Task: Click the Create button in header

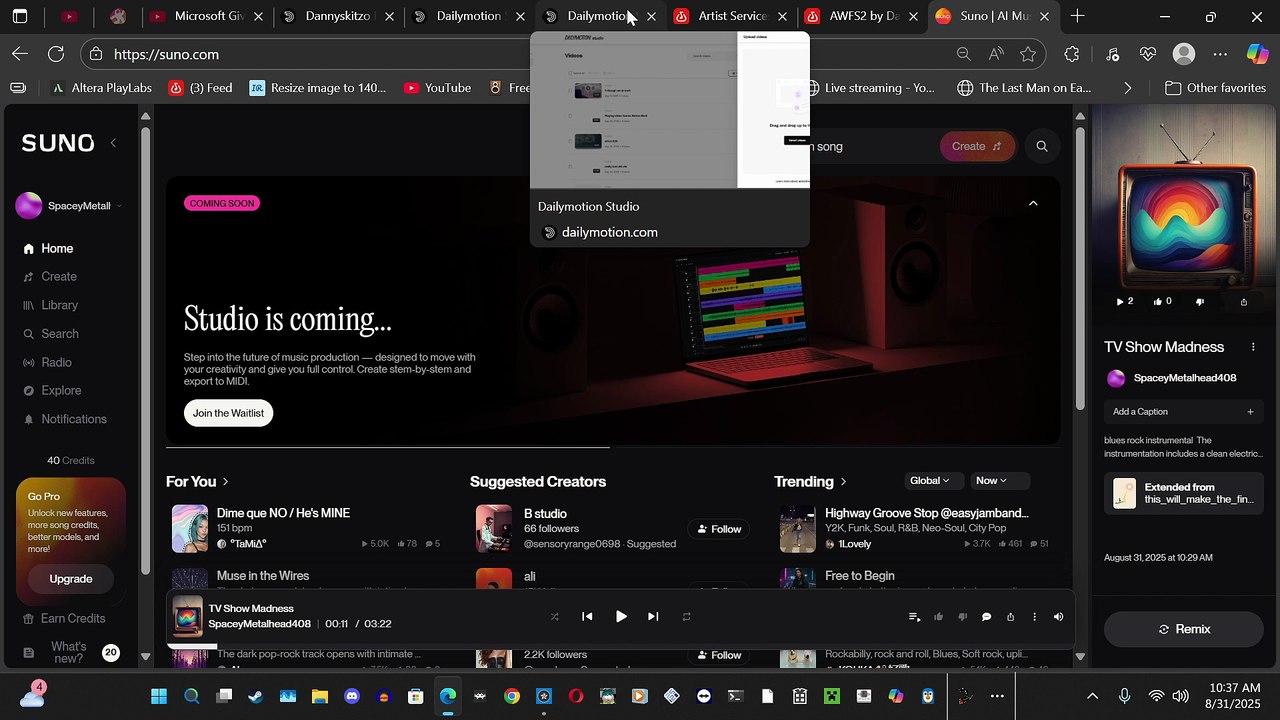Action: pyautogui.click(x=977, y=146)
